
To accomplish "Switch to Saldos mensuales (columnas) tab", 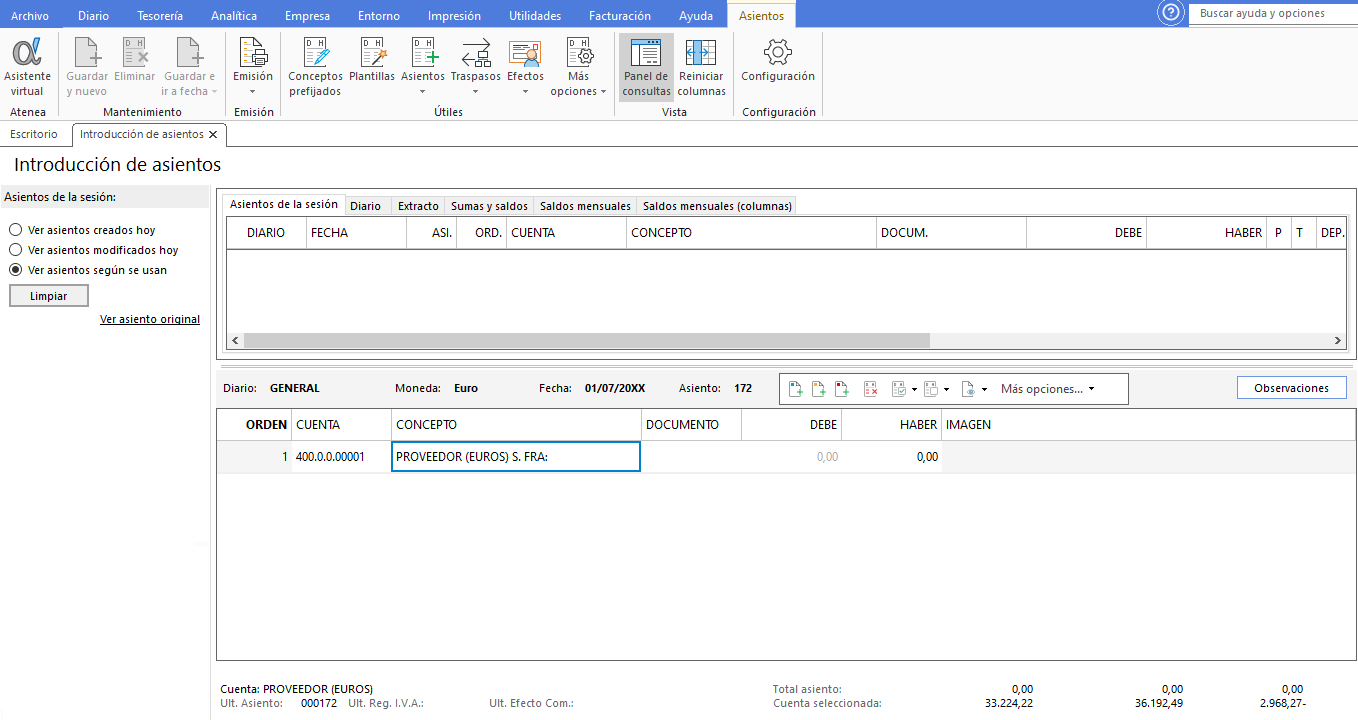I will click(x=717, y=206).
